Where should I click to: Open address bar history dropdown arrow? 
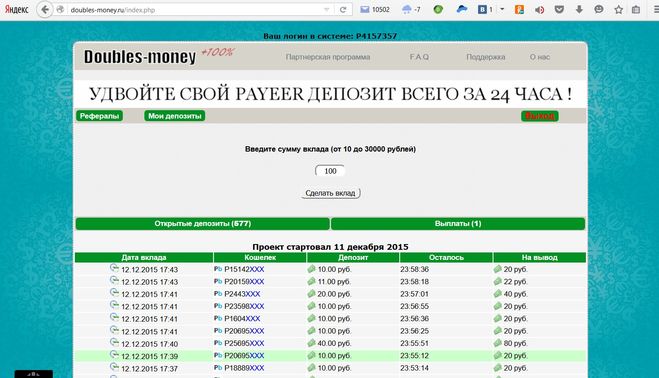pos(327,10)
